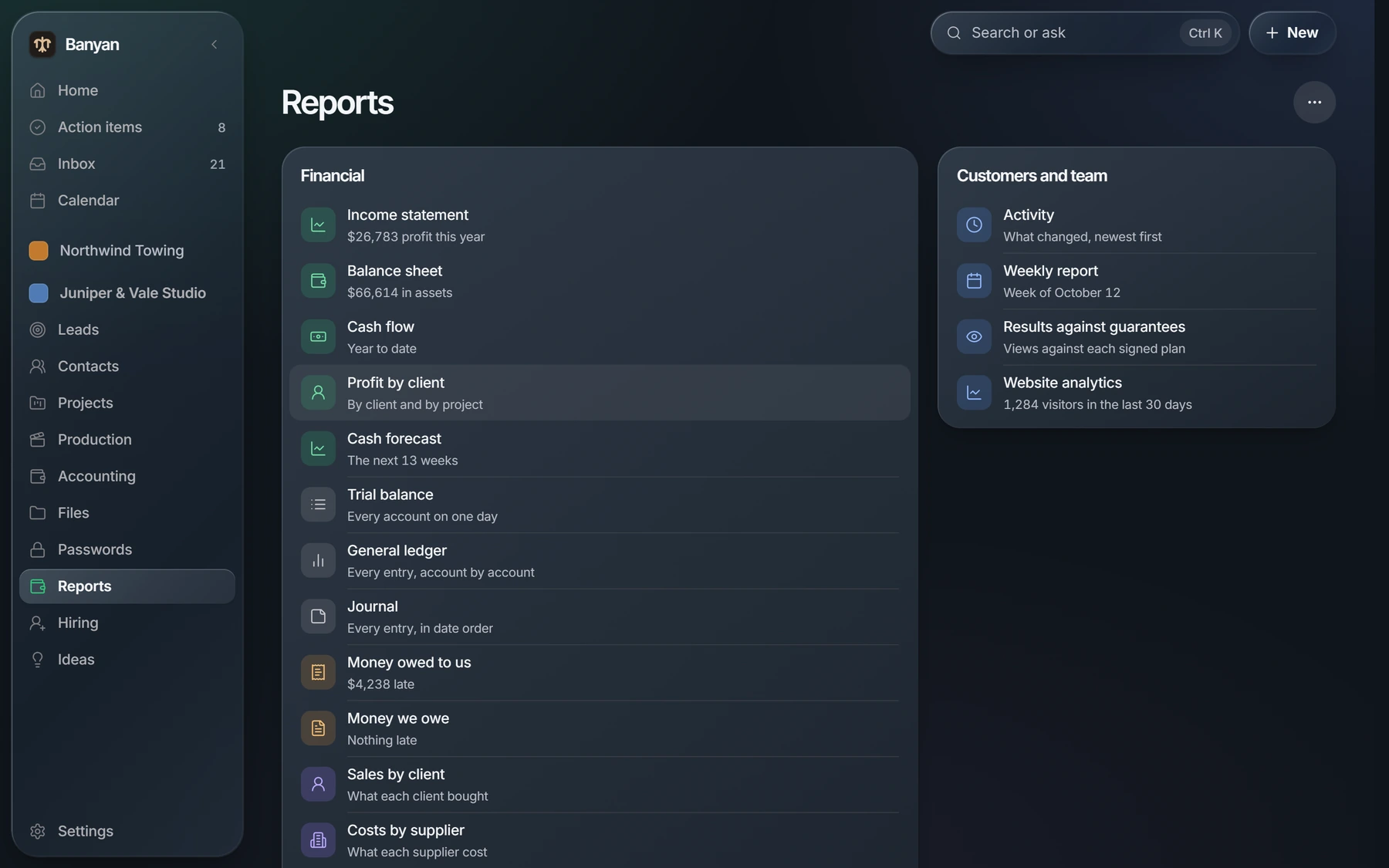The width and height of the screenshot is (1389, 868).
Task: Open the Income statement report
Action: [x=600, y=225]
